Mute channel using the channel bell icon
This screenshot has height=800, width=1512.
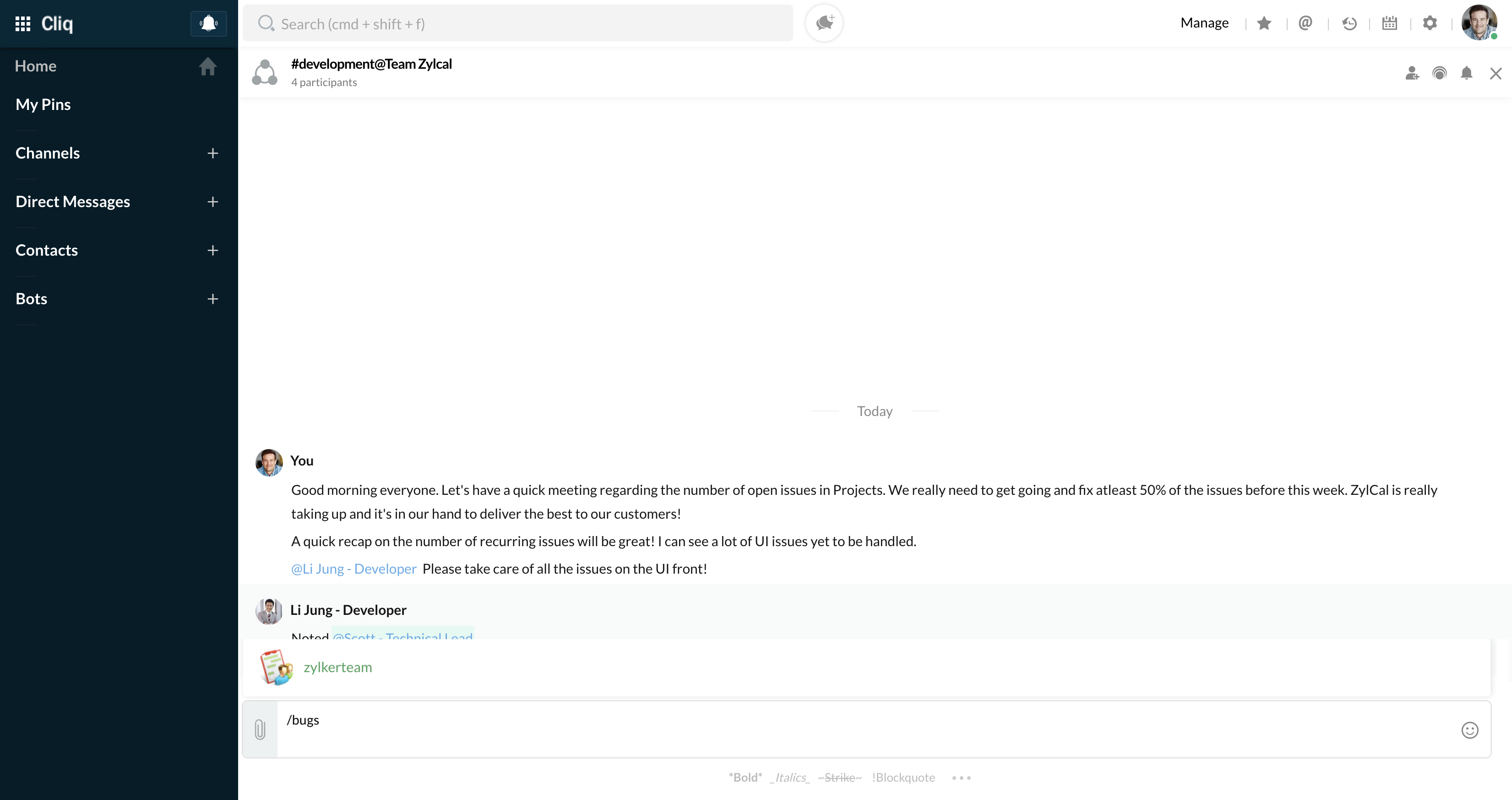point(1466,73)
